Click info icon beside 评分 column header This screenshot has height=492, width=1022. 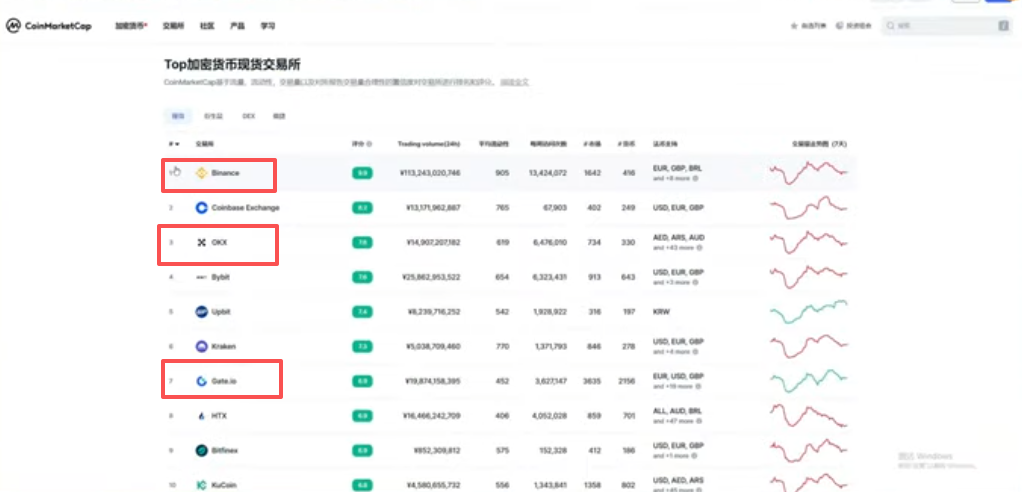[x=370, y=144]
